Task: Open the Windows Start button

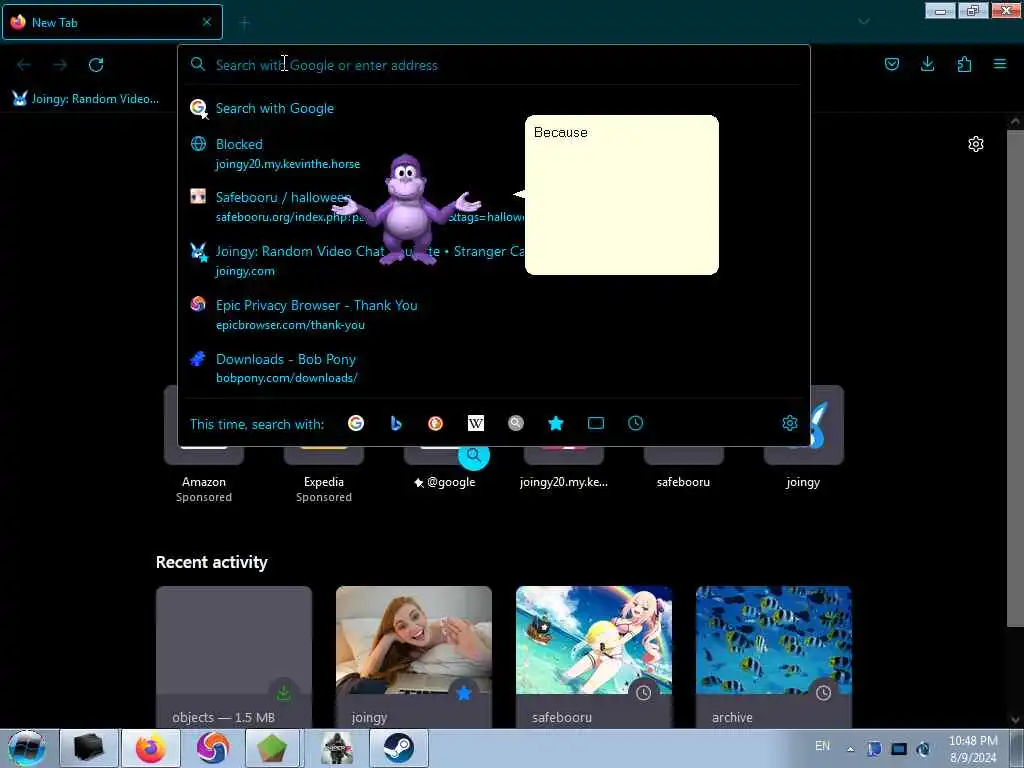Action: click(26, 748)
